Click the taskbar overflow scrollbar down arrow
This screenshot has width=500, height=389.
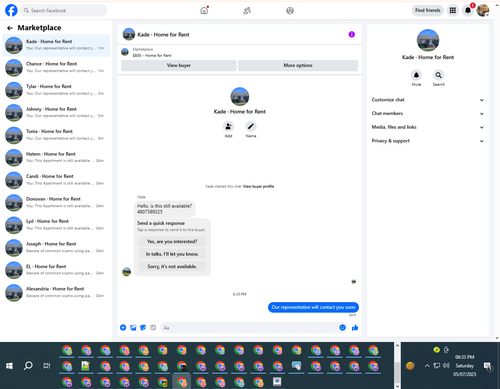click(397, 386)
